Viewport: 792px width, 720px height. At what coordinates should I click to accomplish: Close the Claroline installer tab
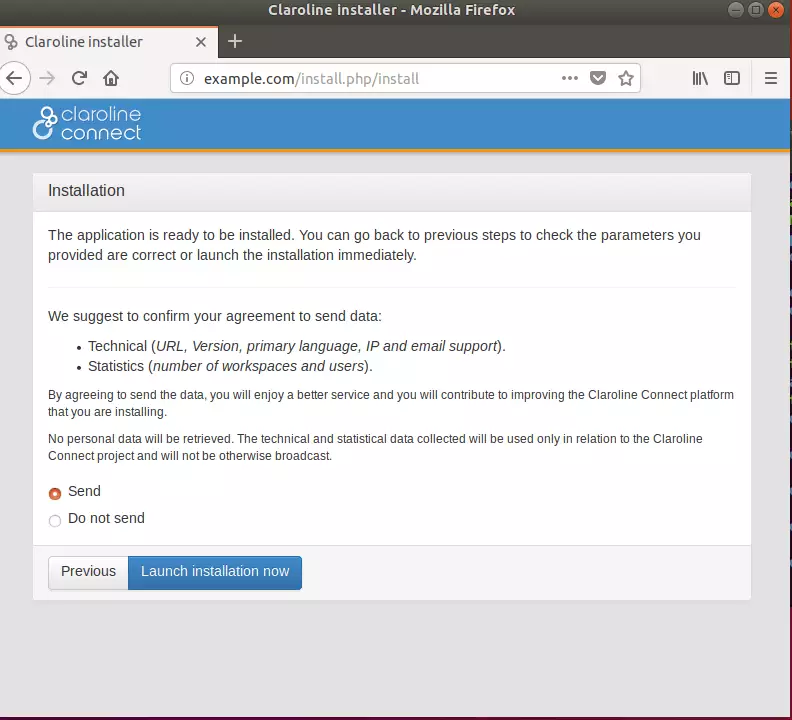tap(201, 42)
